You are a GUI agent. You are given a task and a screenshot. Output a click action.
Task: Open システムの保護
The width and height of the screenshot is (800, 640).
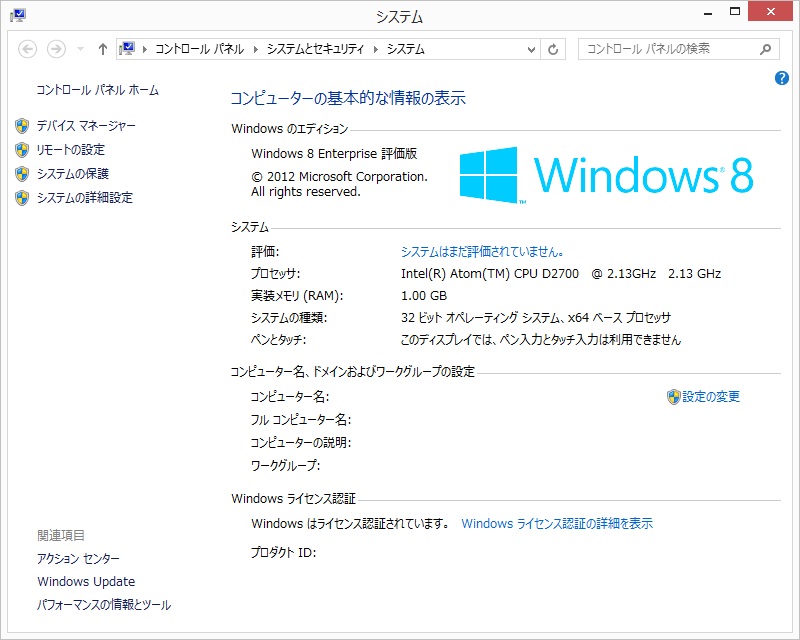72,174
